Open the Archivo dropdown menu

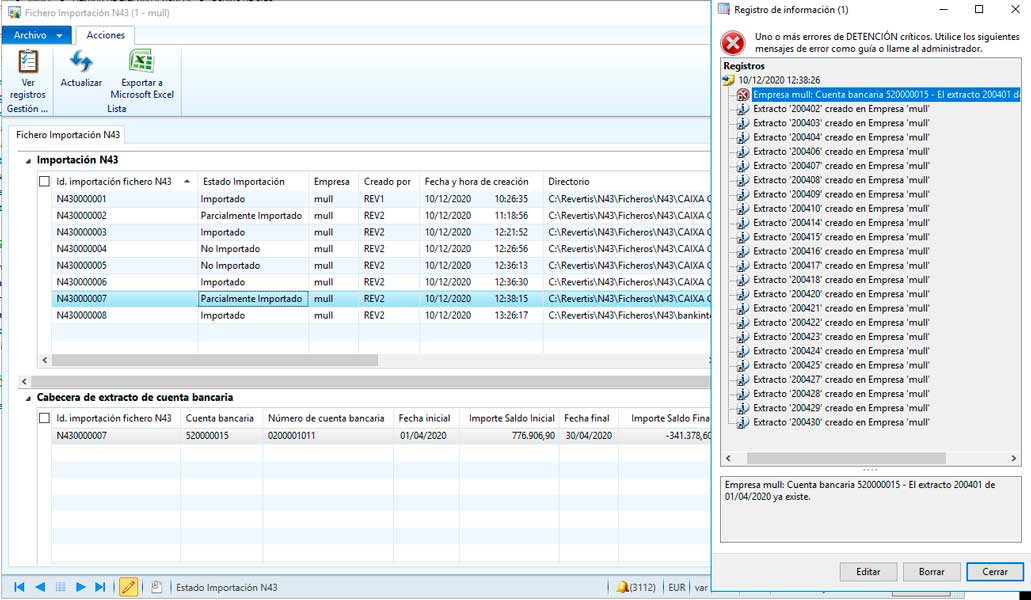(38, 36)
